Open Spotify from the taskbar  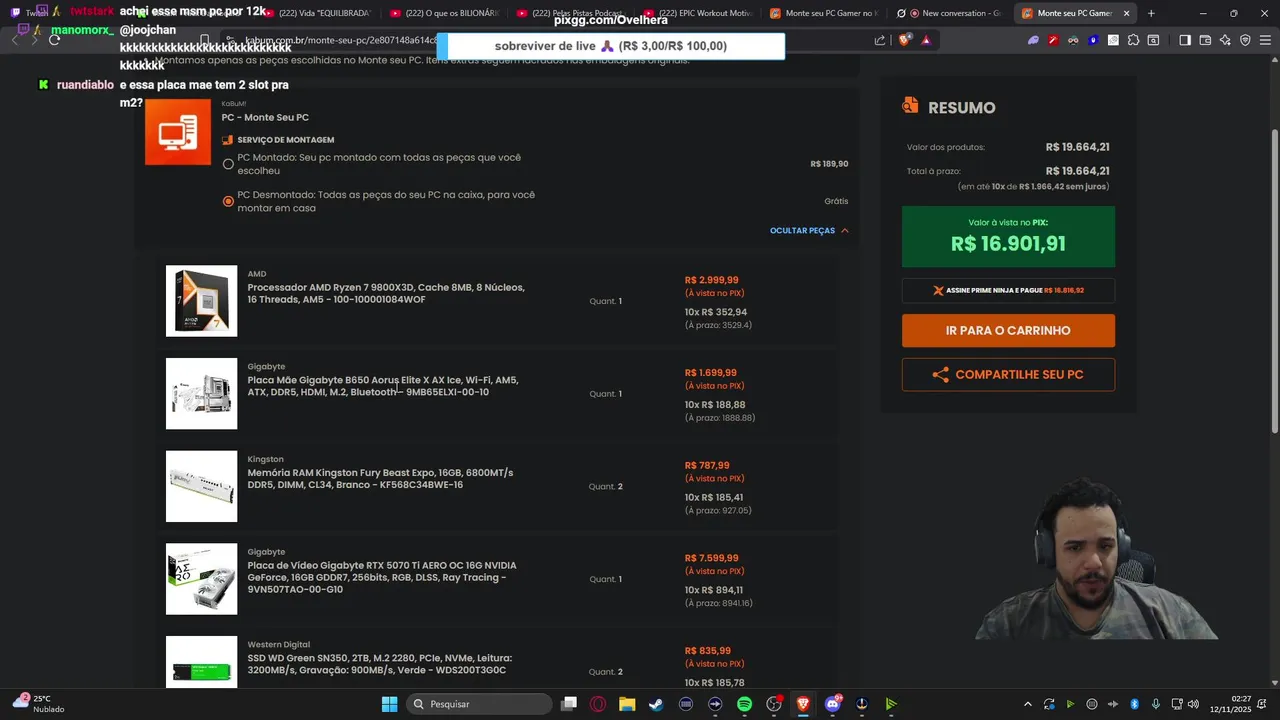744,704
